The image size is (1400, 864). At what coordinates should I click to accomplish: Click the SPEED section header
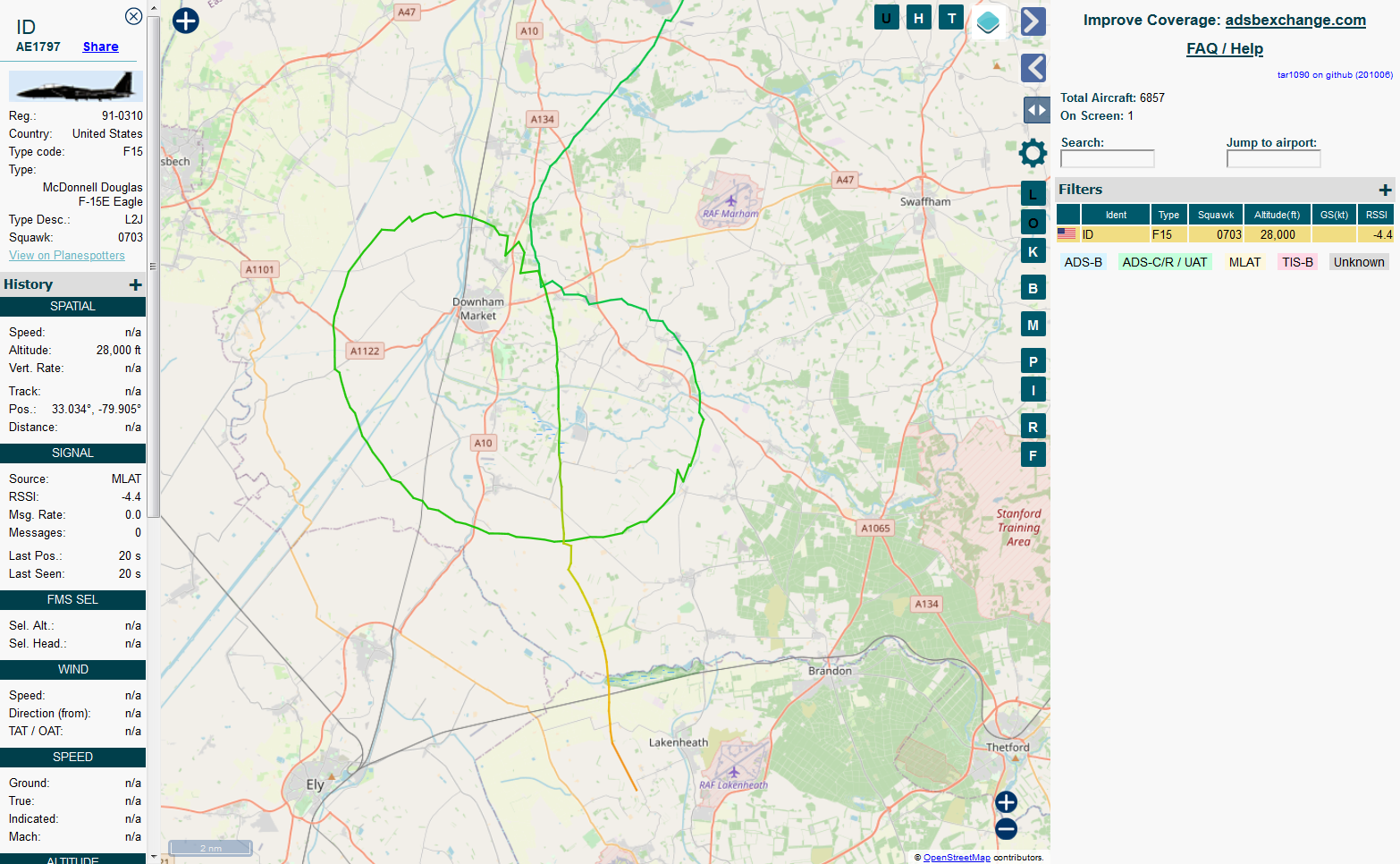[72, 758]
